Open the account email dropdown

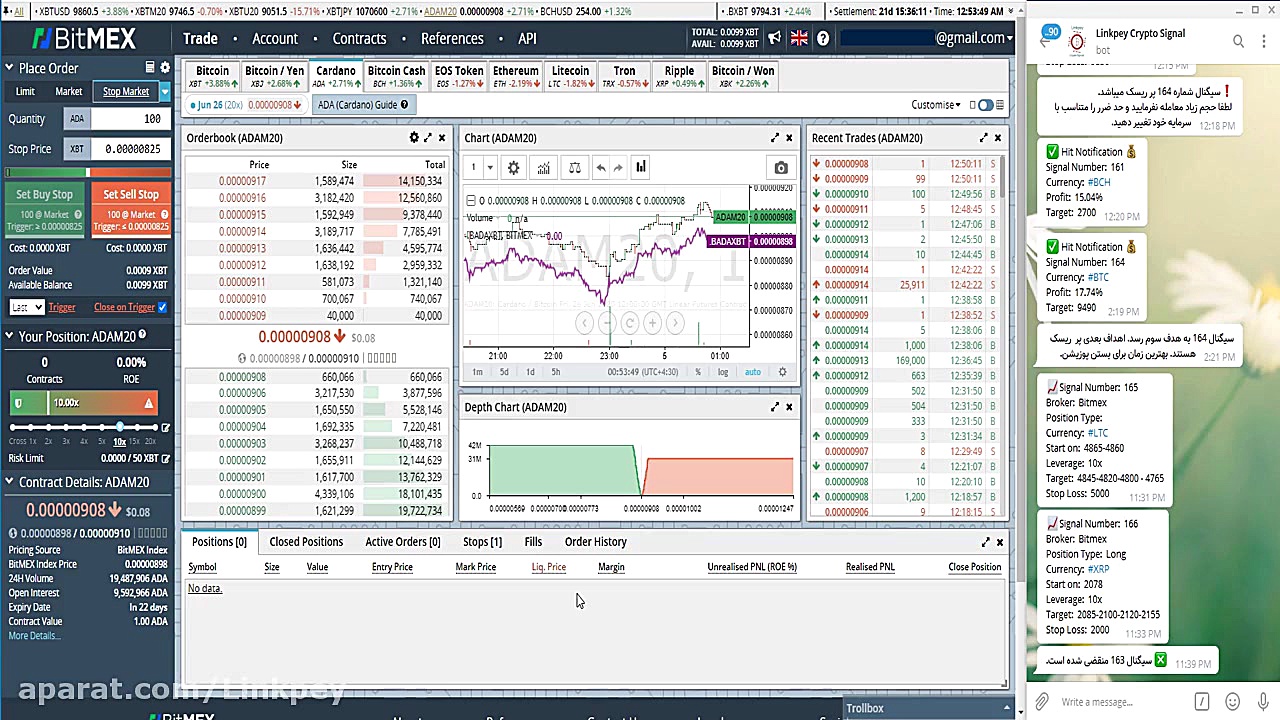pyautogui.click(x=975, y=38)
